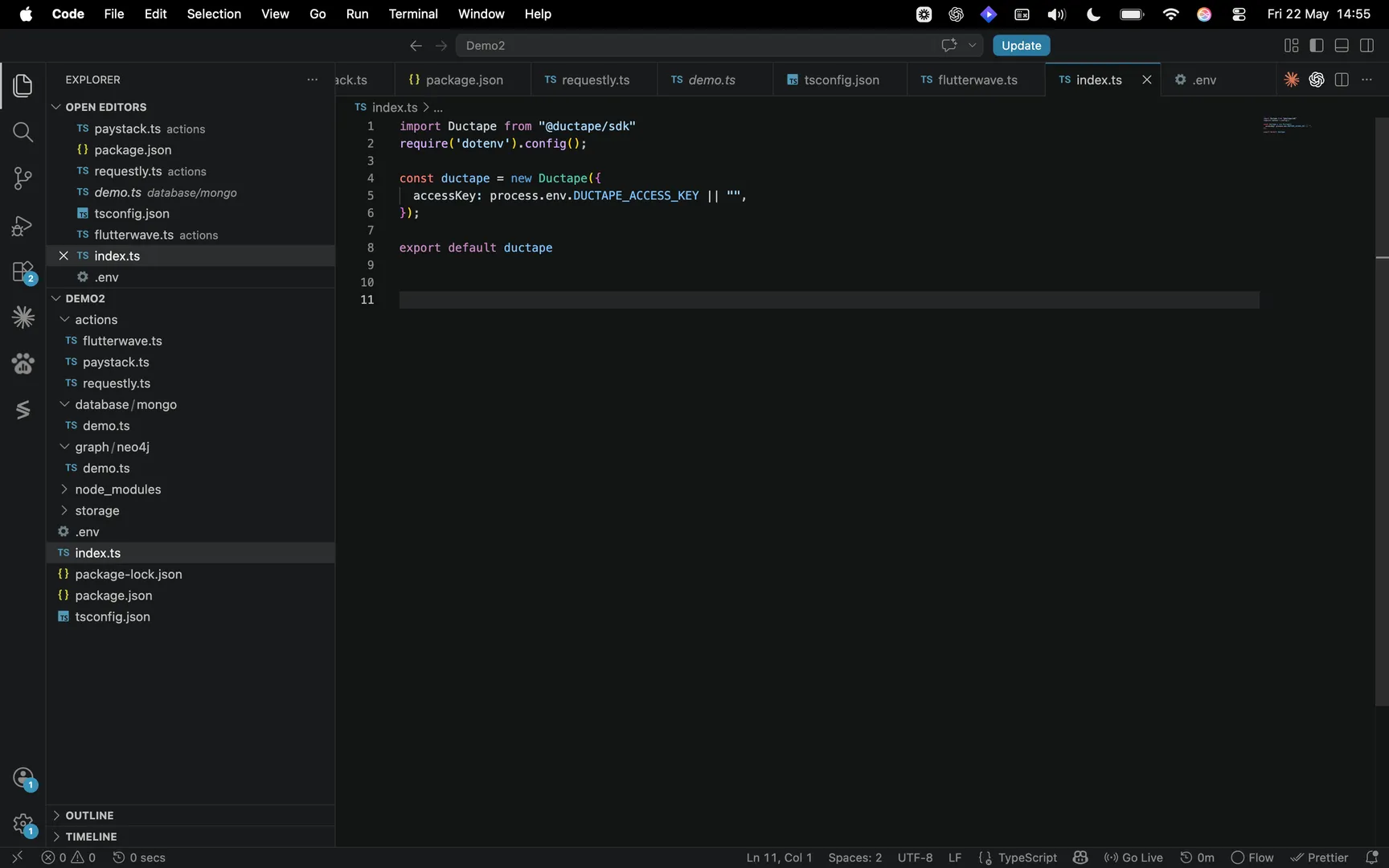Viewport: 1389px width, 868px height.
Task: Click Ln 11, Col 1 position
Action: point(779,858)
